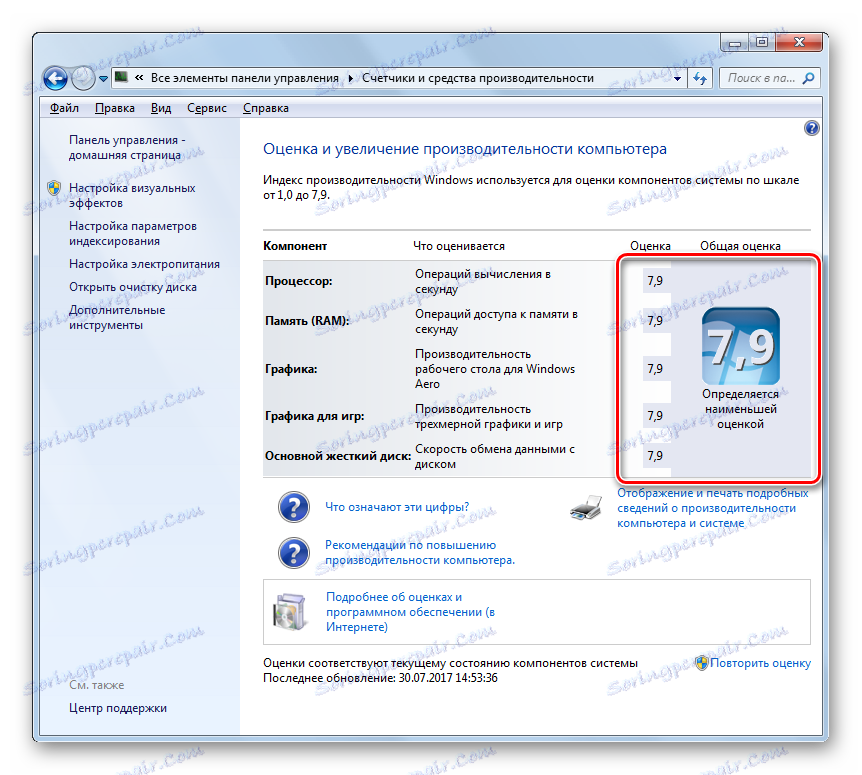Screen dimensions: 862x775
Task: Maximize the window
Action: click(x=762, y=42)
